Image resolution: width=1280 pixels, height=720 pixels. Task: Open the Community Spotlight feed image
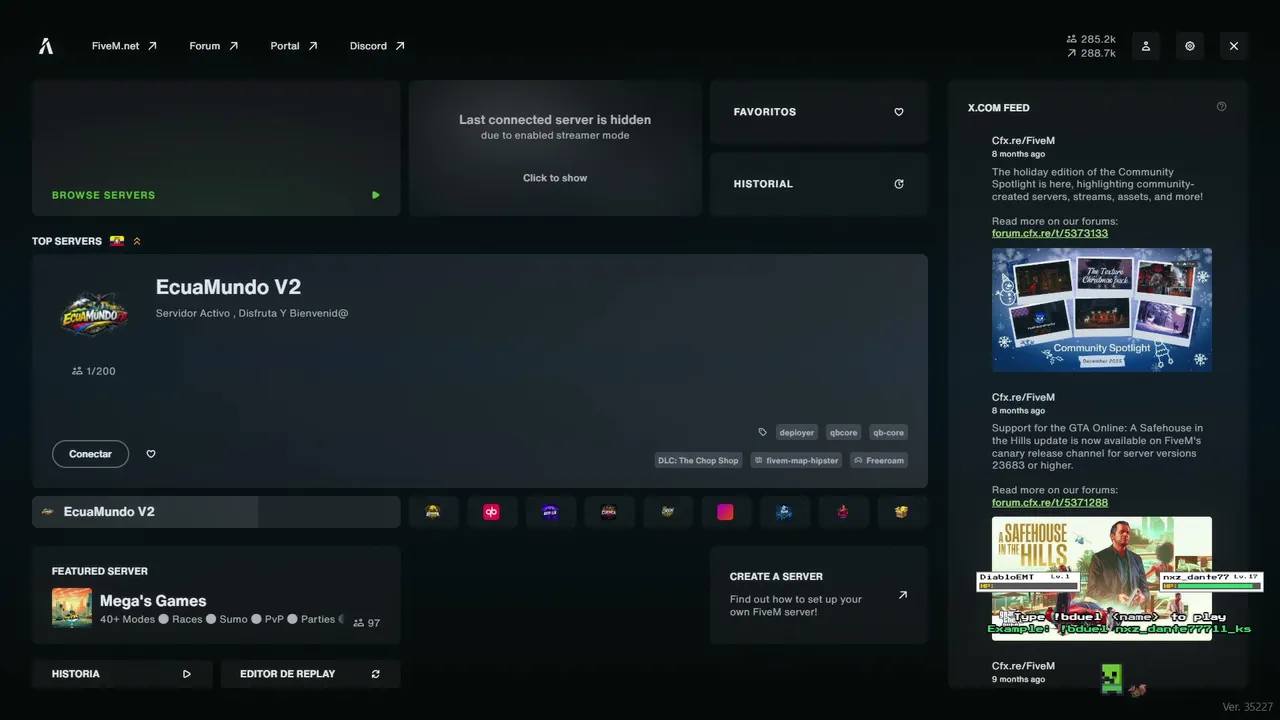(1102, 310)
